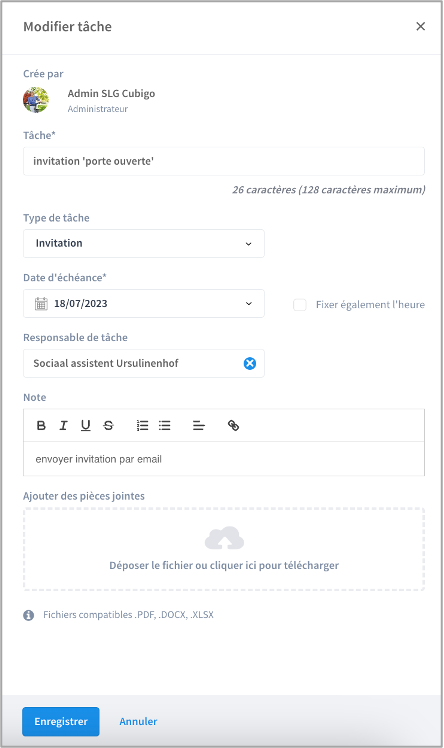The image size is (444, 748).
Task: Open the Date d'échéance dropdown arrow
Action: click(248, 303)
